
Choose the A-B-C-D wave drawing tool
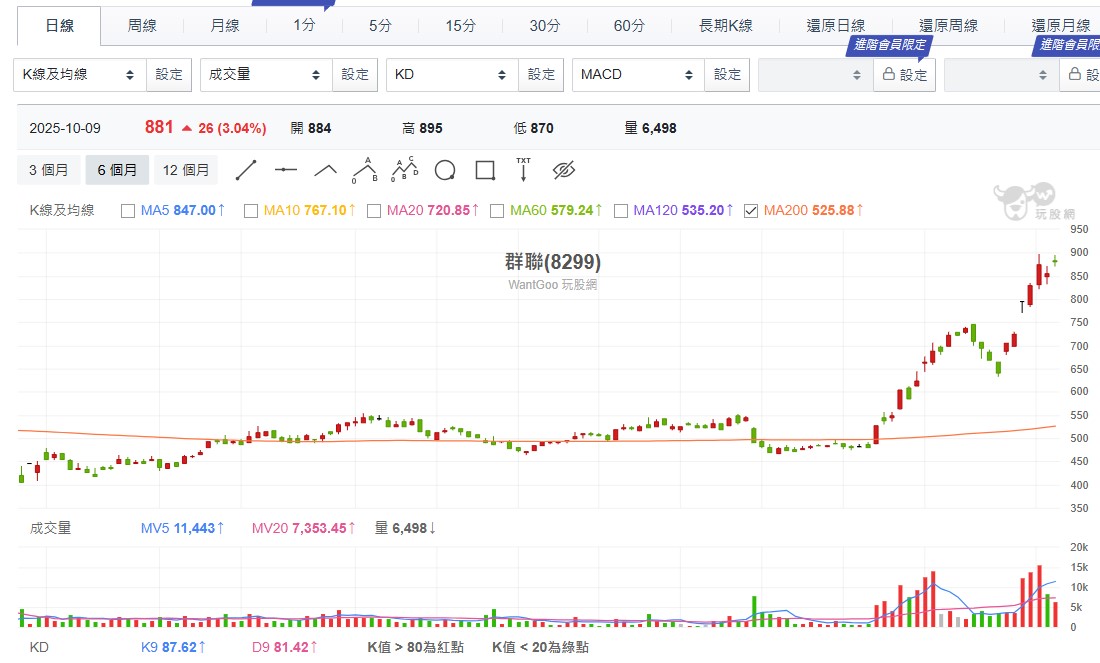click(404, 169)
